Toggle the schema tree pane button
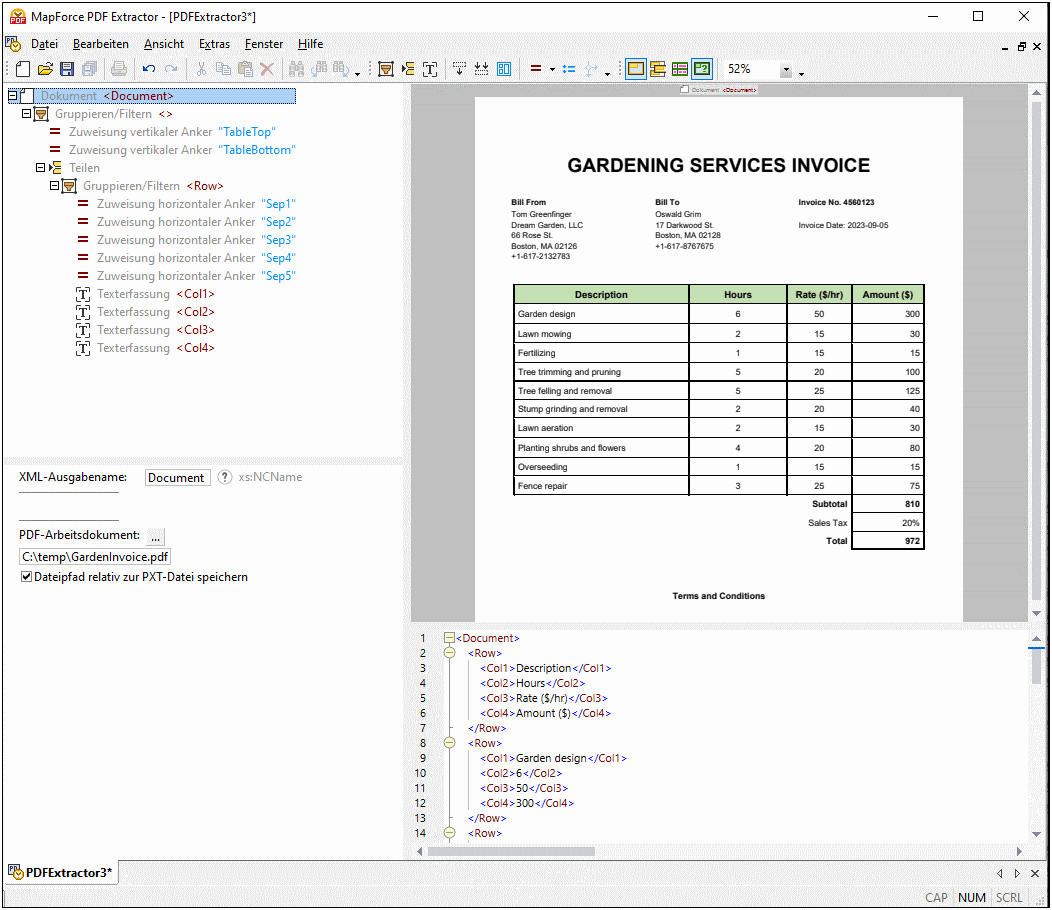The image size is (1052, 910). click(x=658, y=69)
